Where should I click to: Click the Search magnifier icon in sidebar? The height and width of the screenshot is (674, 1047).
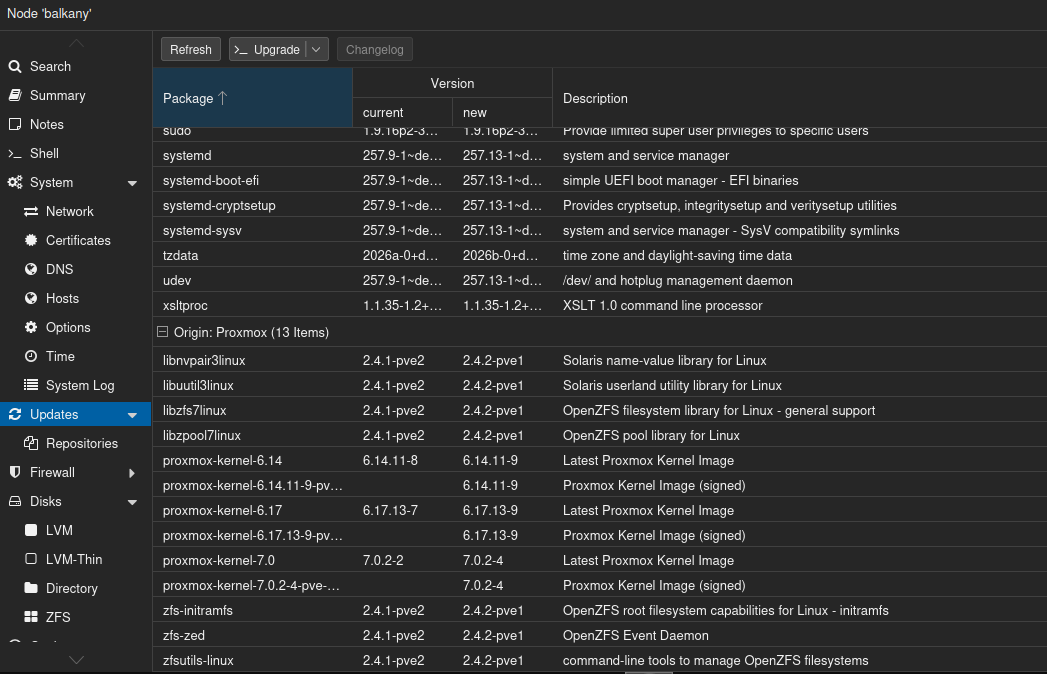(x=15, y=66)
